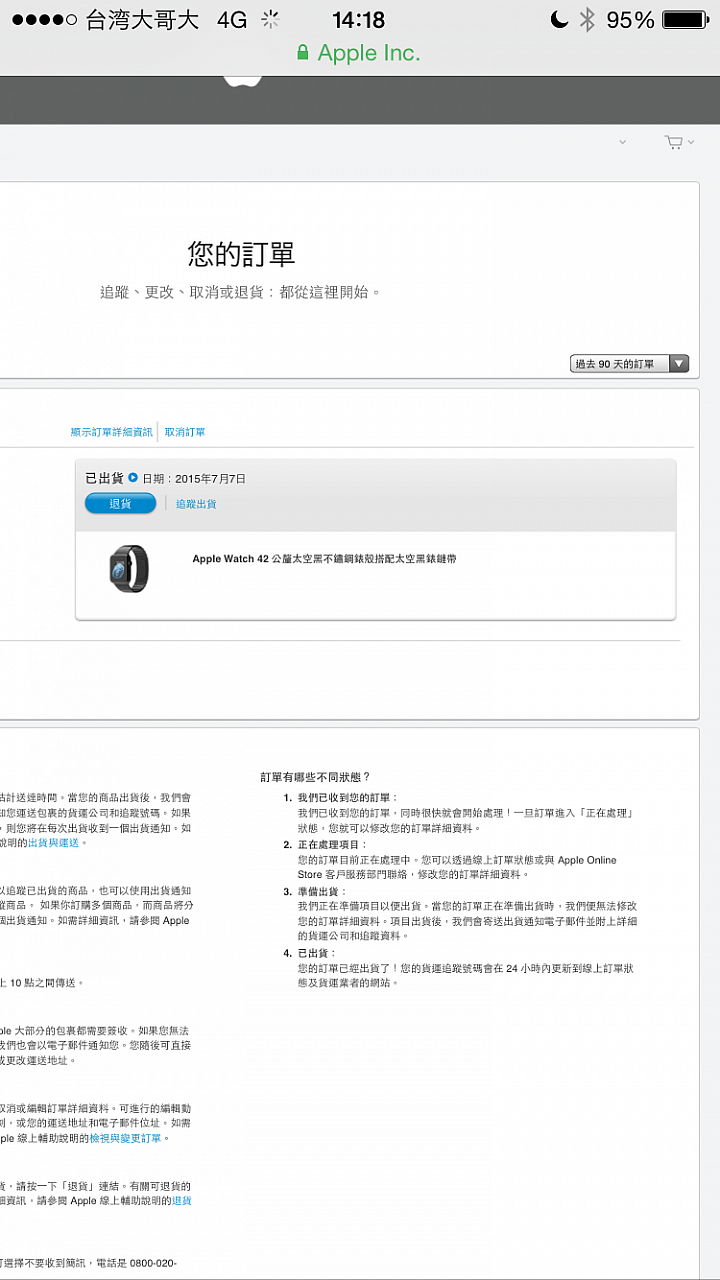Open the shopping cart icon
720x1280 pixels.
pyautogui.click(x=674, y=142)
